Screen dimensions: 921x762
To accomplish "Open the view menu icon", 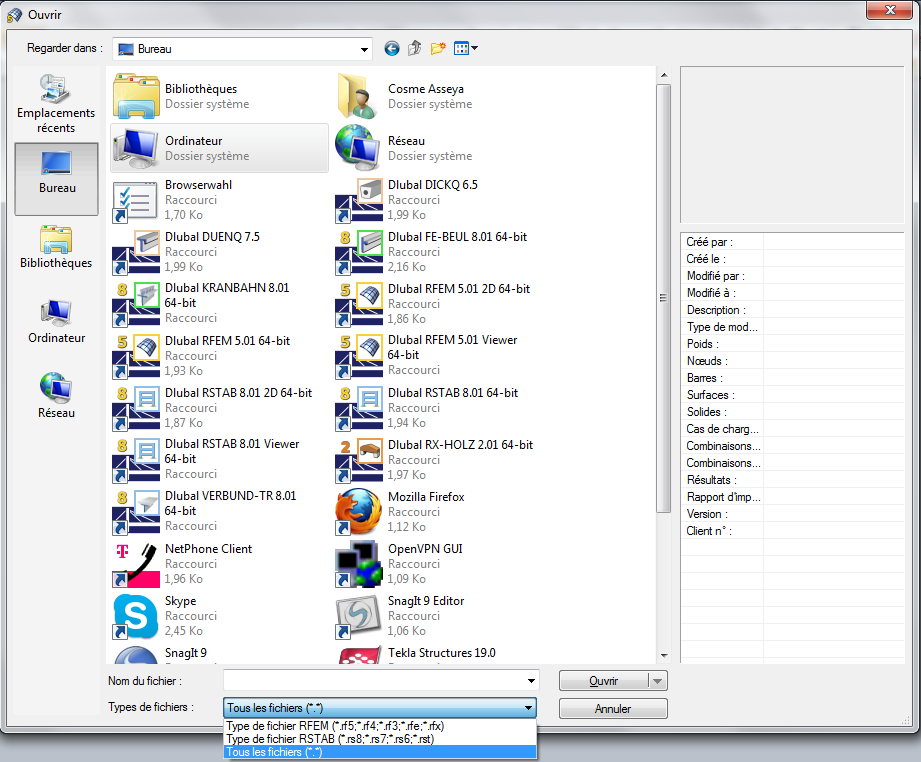I will pos(466,48).
